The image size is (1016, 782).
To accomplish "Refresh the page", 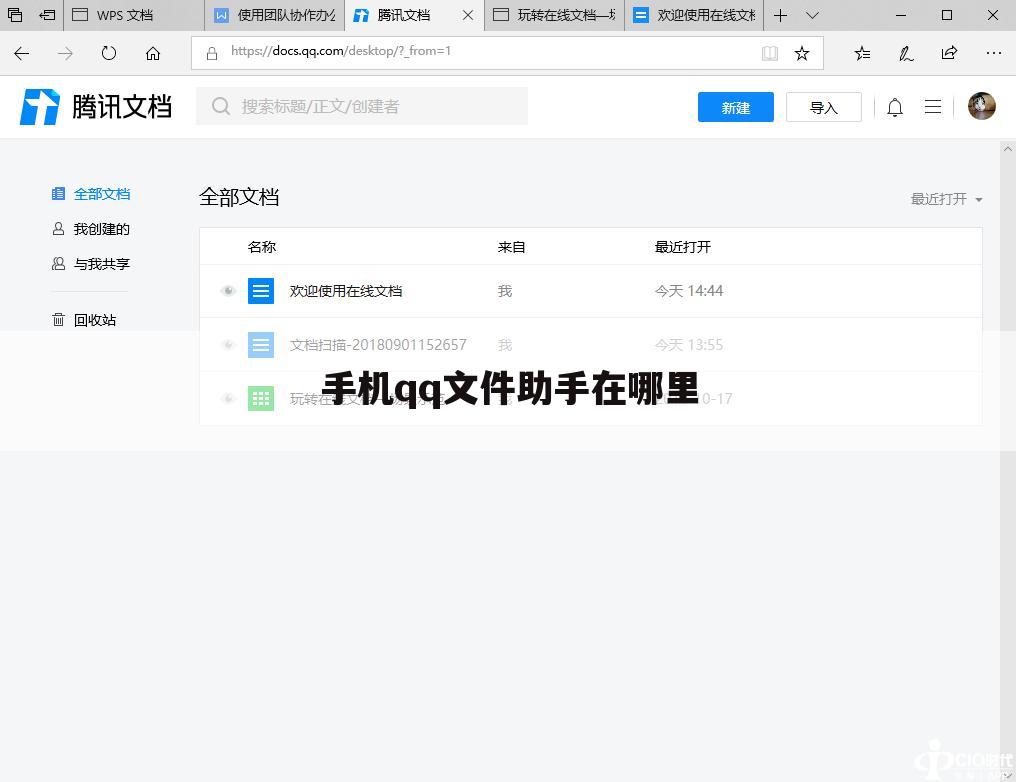I will click(x=109, y=53).
